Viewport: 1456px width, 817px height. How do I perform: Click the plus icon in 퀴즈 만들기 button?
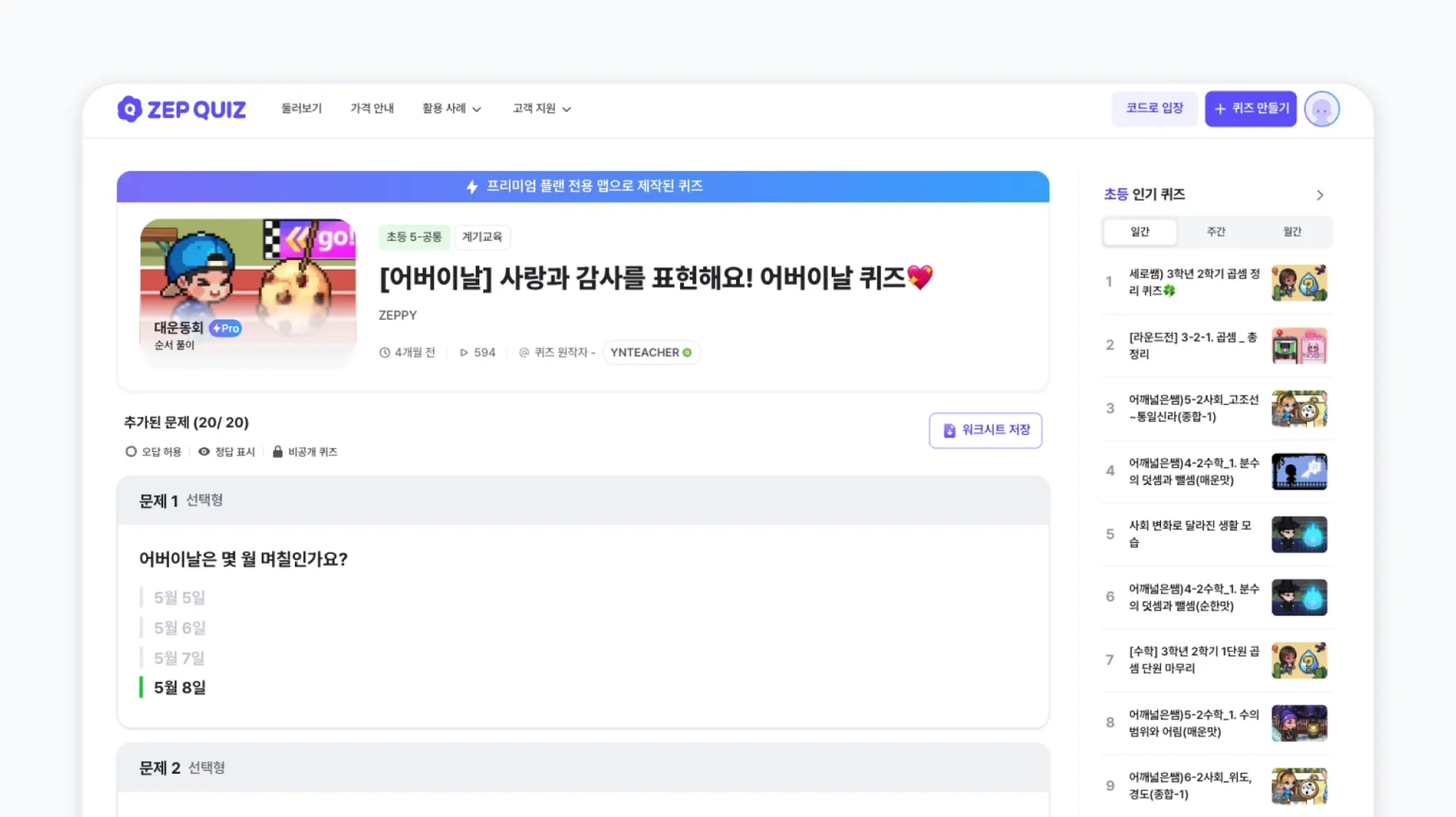coord(1219,108)
